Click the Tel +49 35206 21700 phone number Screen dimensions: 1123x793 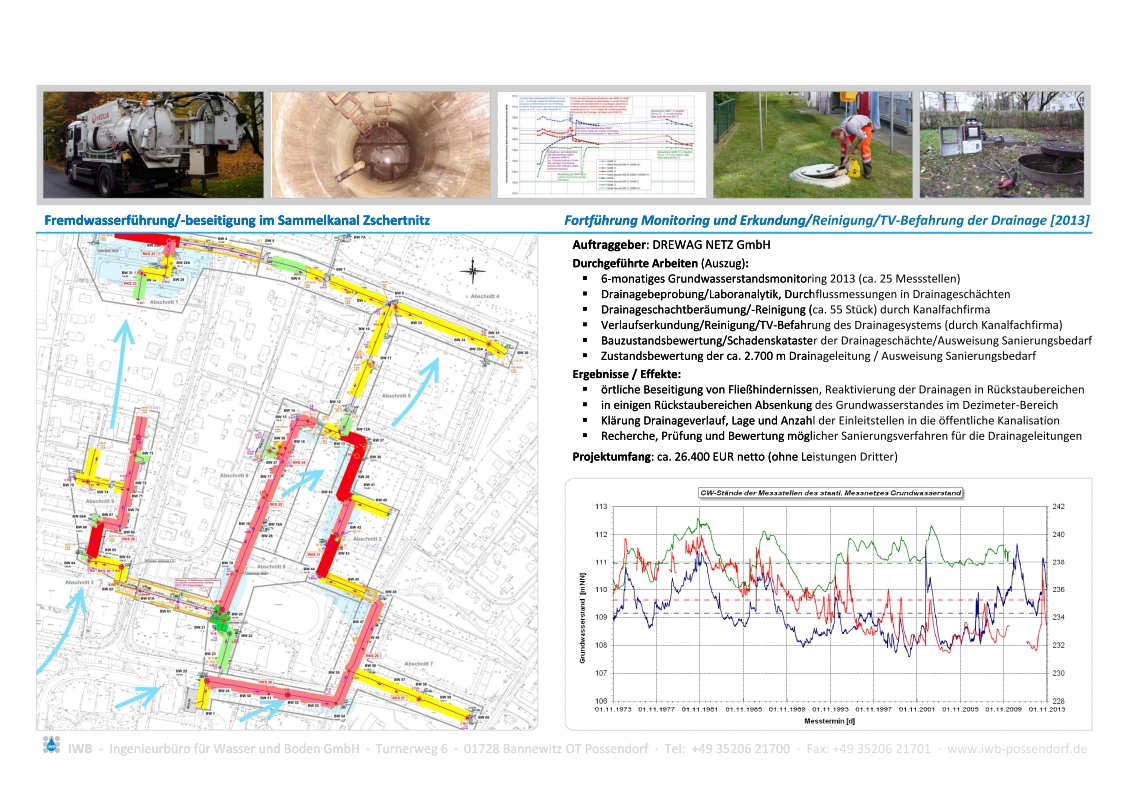point(734,748)
